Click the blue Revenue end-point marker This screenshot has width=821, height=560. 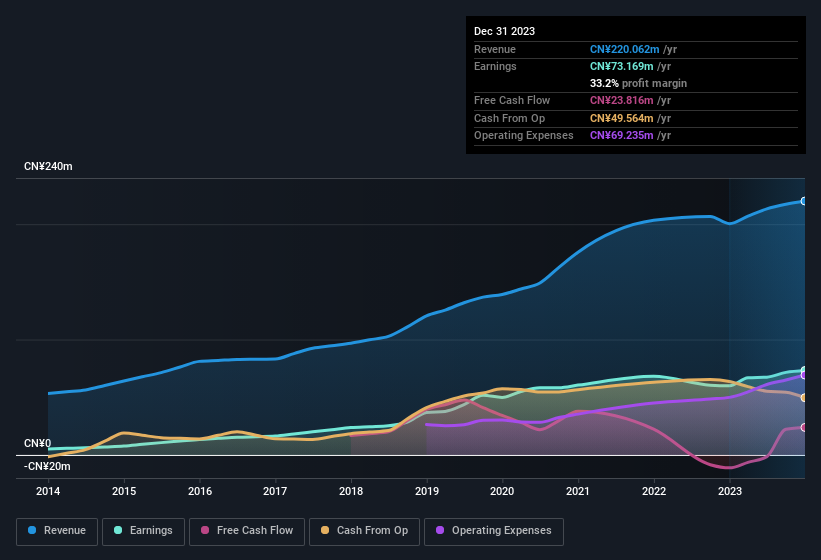(803, 201)
